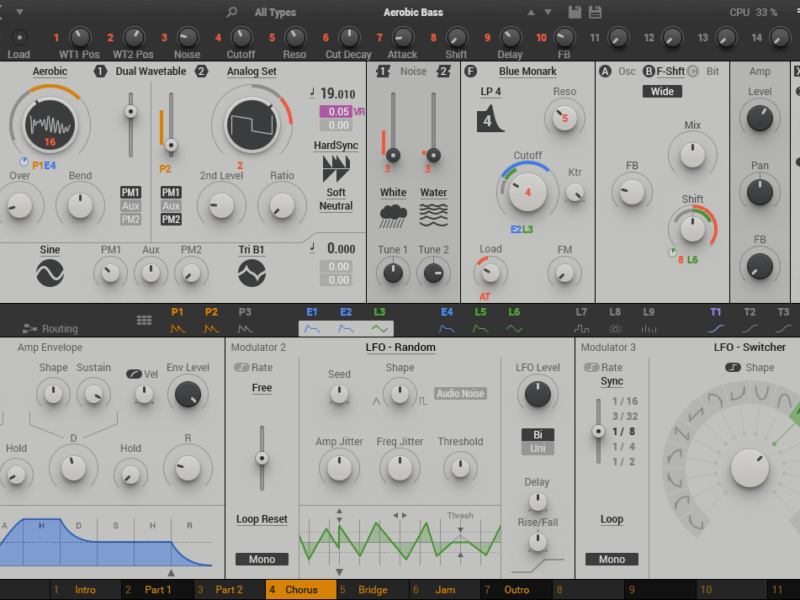Toggle the filter F power button
The width and height of the screenshot is (800, 600).
tap(470, 72)
